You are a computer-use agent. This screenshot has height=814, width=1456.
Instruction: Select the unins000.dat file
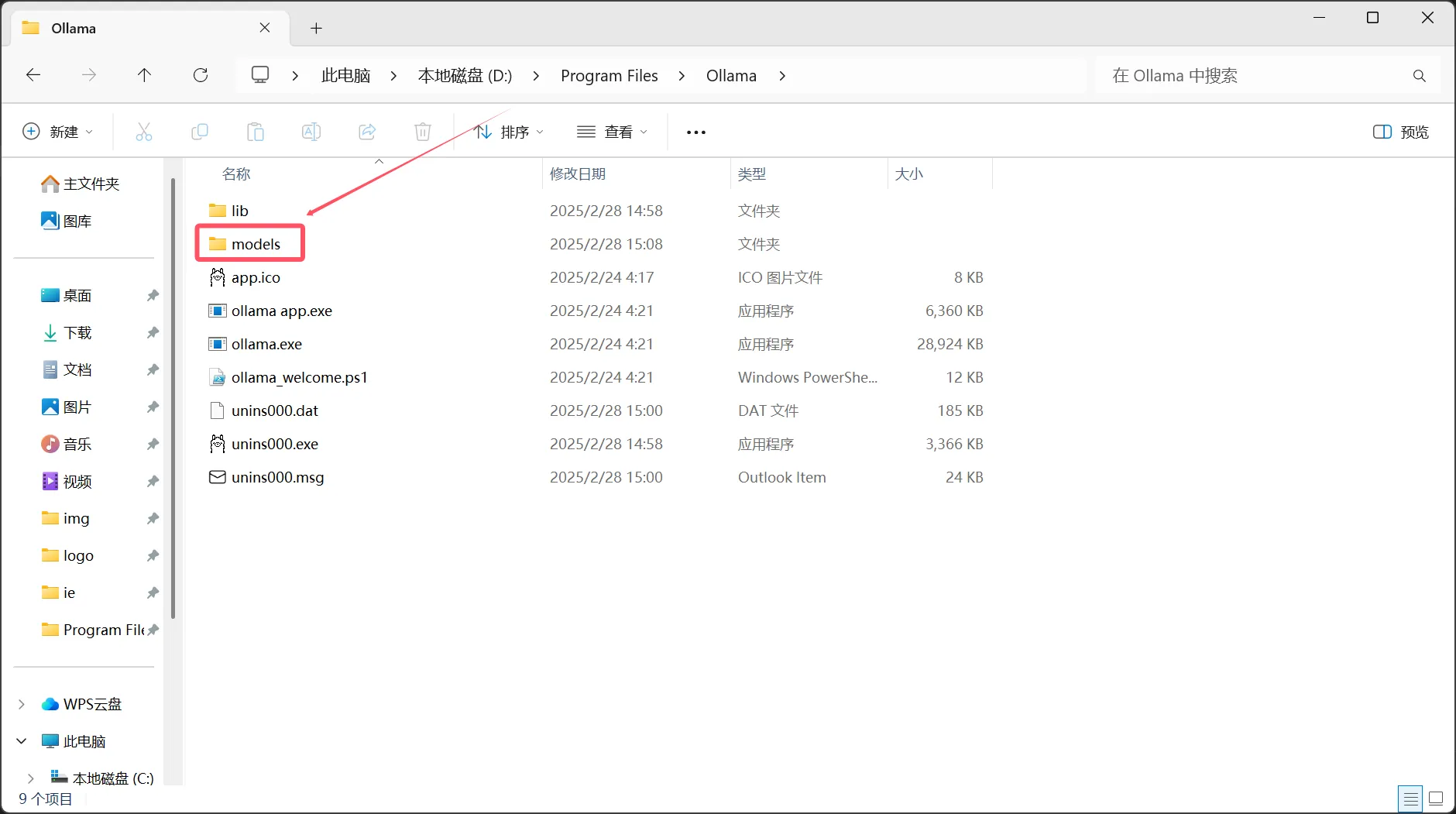(264, 410)
